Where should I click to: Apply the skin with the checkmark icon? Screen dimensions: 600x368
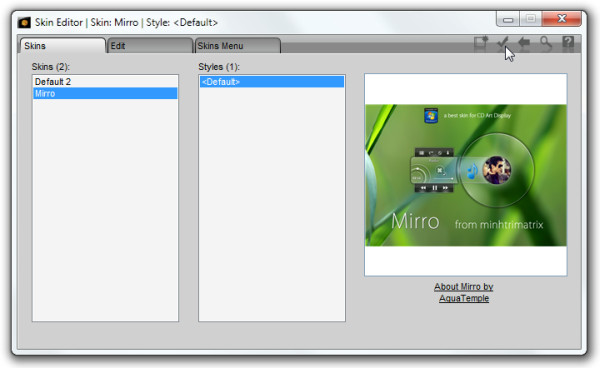tap(503, 43)
